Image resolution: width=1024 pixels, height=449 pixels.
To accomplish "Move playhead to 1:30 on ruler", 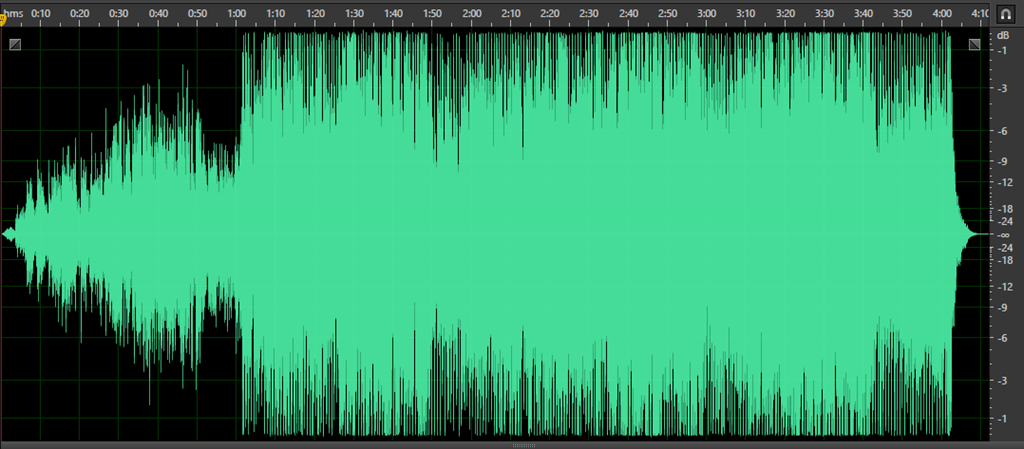I will click(x=355, y=13).
